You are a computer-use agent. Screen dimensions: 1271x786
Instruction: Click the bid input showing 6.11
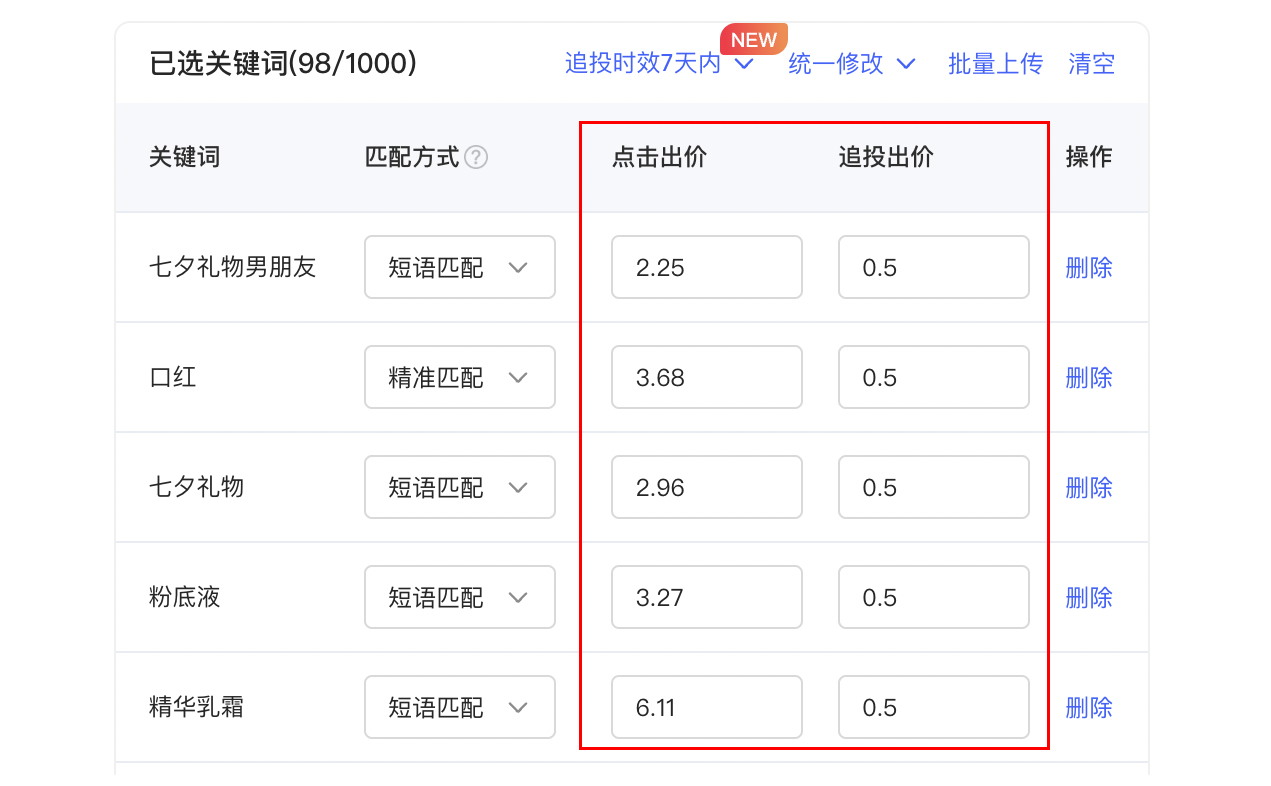coord(706,707)
